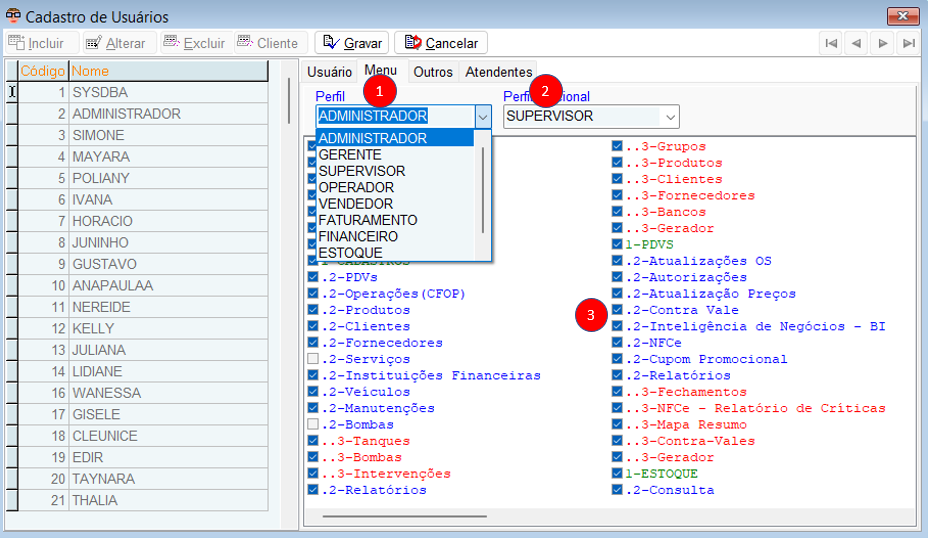The width and height of the screenshot is (928, 538).
Task: Select user ADMINISTRADOR row in user list
Action: point(143,114)
